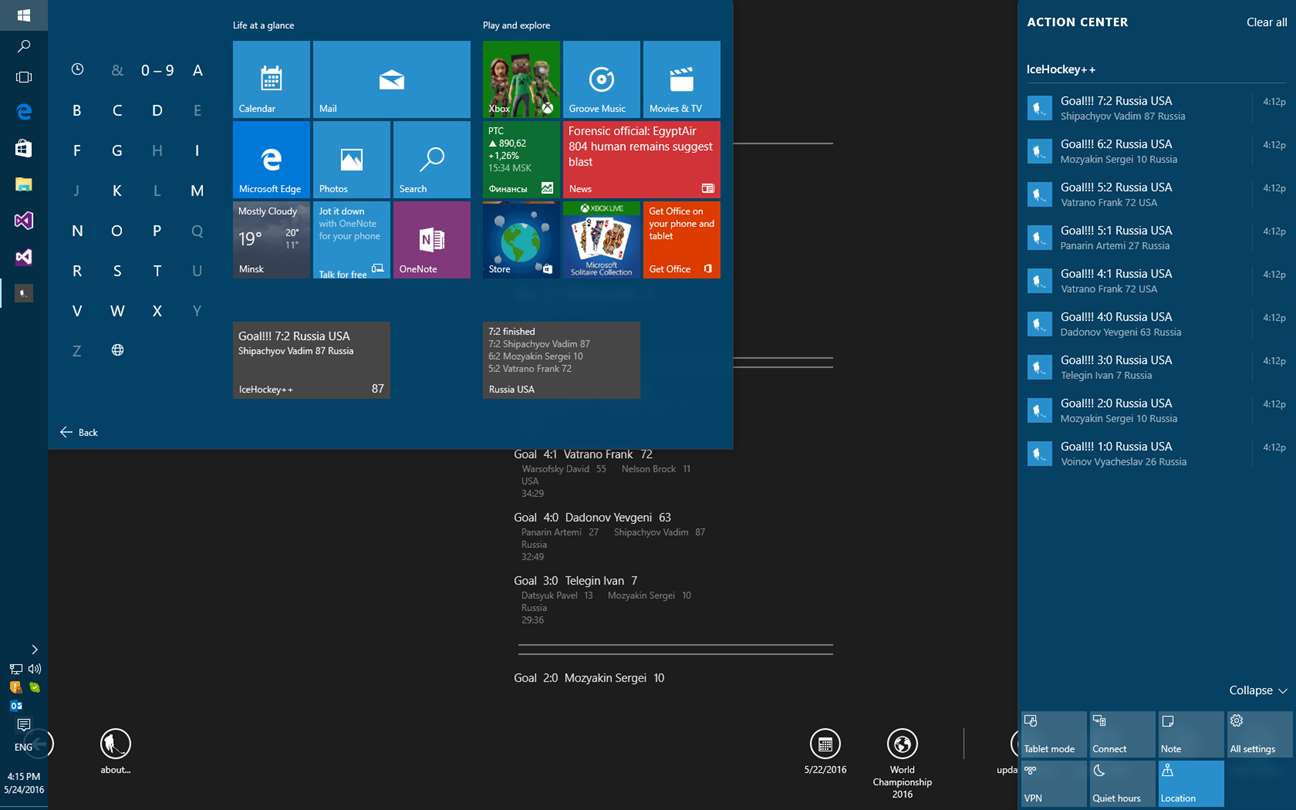This screenshot has height=810, width=1296.
Task: Open the Movies & TV tile
Action: pyautogui.click(x=681, y=79)
